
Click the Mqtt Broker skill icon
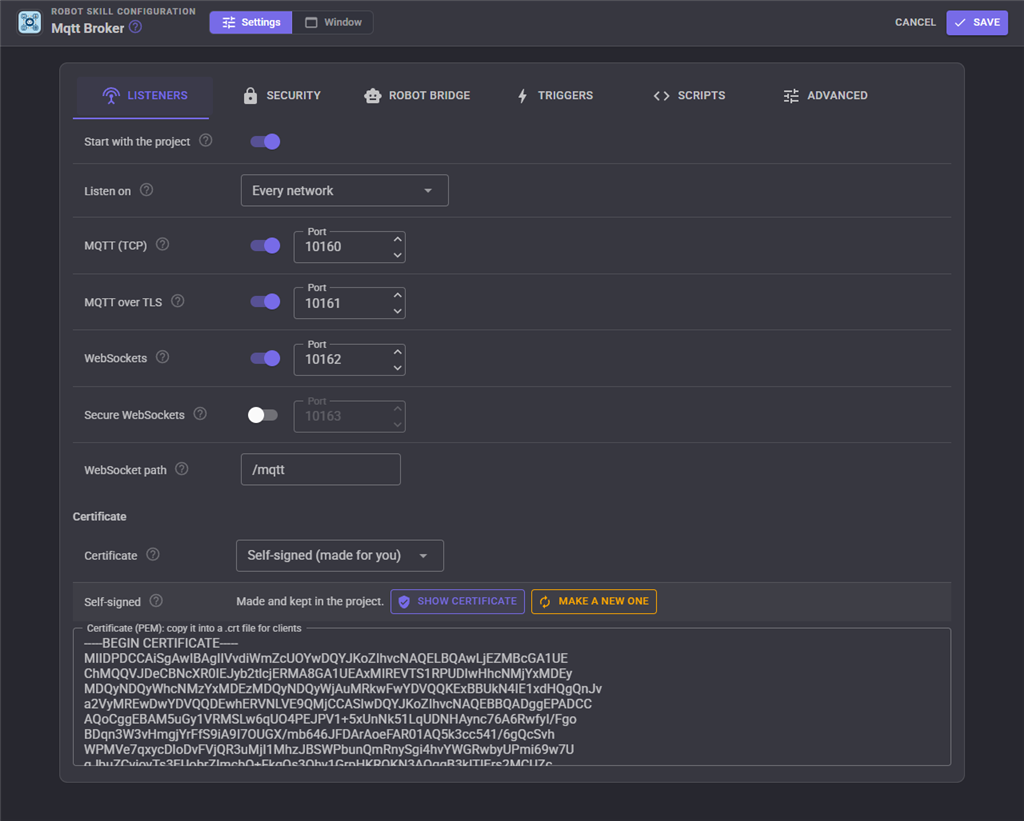(29, 22)
